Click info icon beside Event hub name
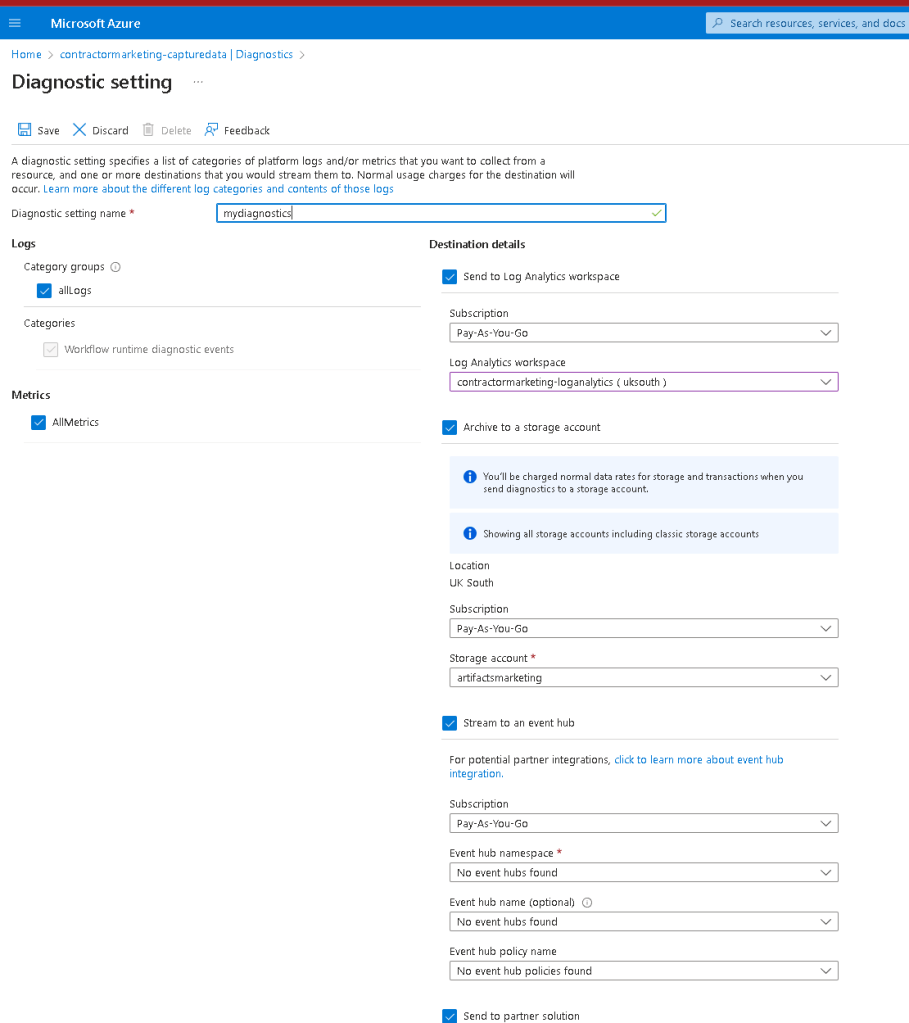 coord(587,902)
